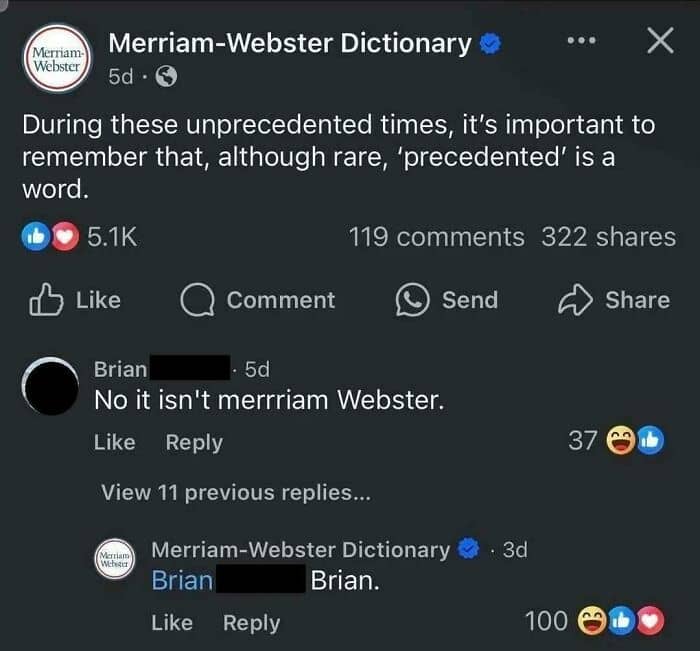The image size is (700, 651).
Task: Send the post via the Send button
Action: 447,300
